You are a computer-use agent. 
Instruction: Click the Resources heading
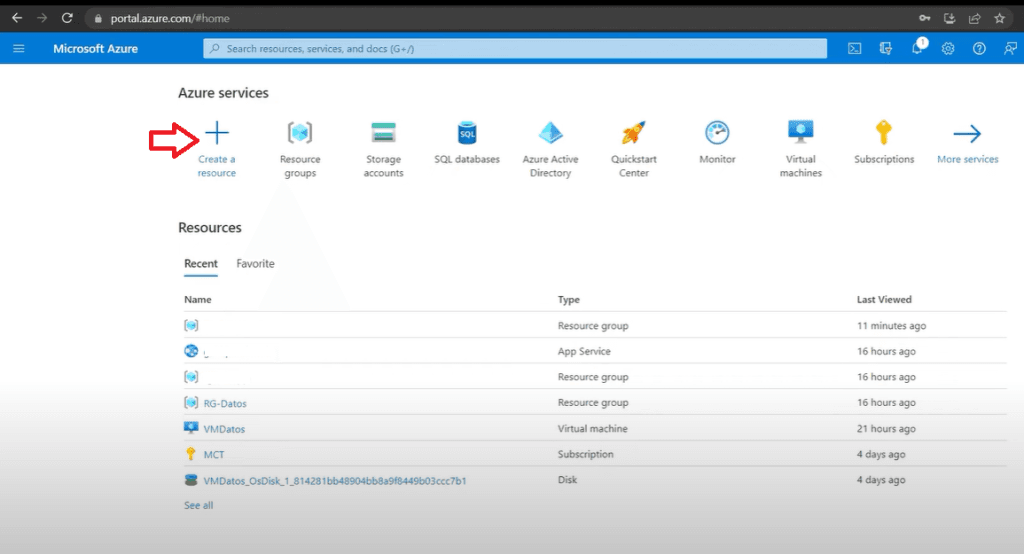coord(210,227)
